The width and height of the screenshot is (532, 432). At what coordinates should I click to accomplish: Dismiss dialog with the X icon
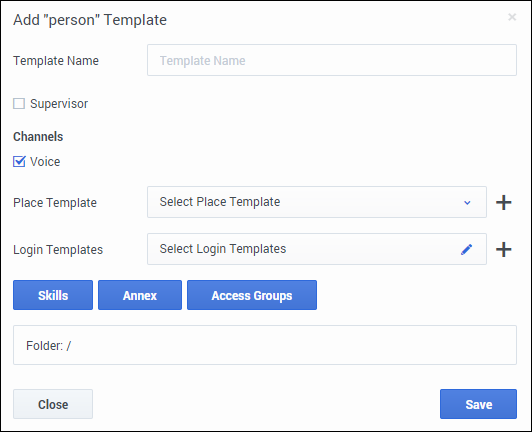[512, 17]
